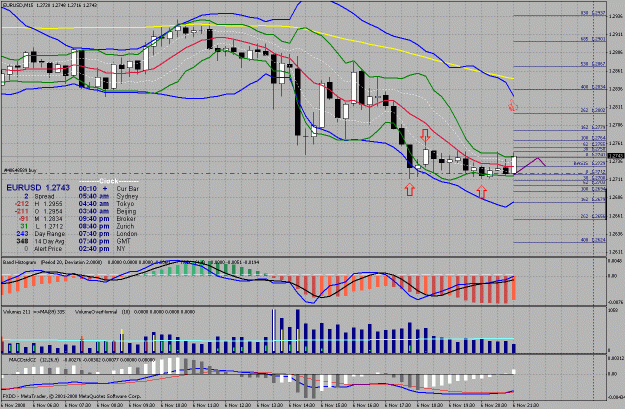This screenshot has width=625, height=409.
Task: Click the MetaQuotes copyright text
Action: click(72, 396)
